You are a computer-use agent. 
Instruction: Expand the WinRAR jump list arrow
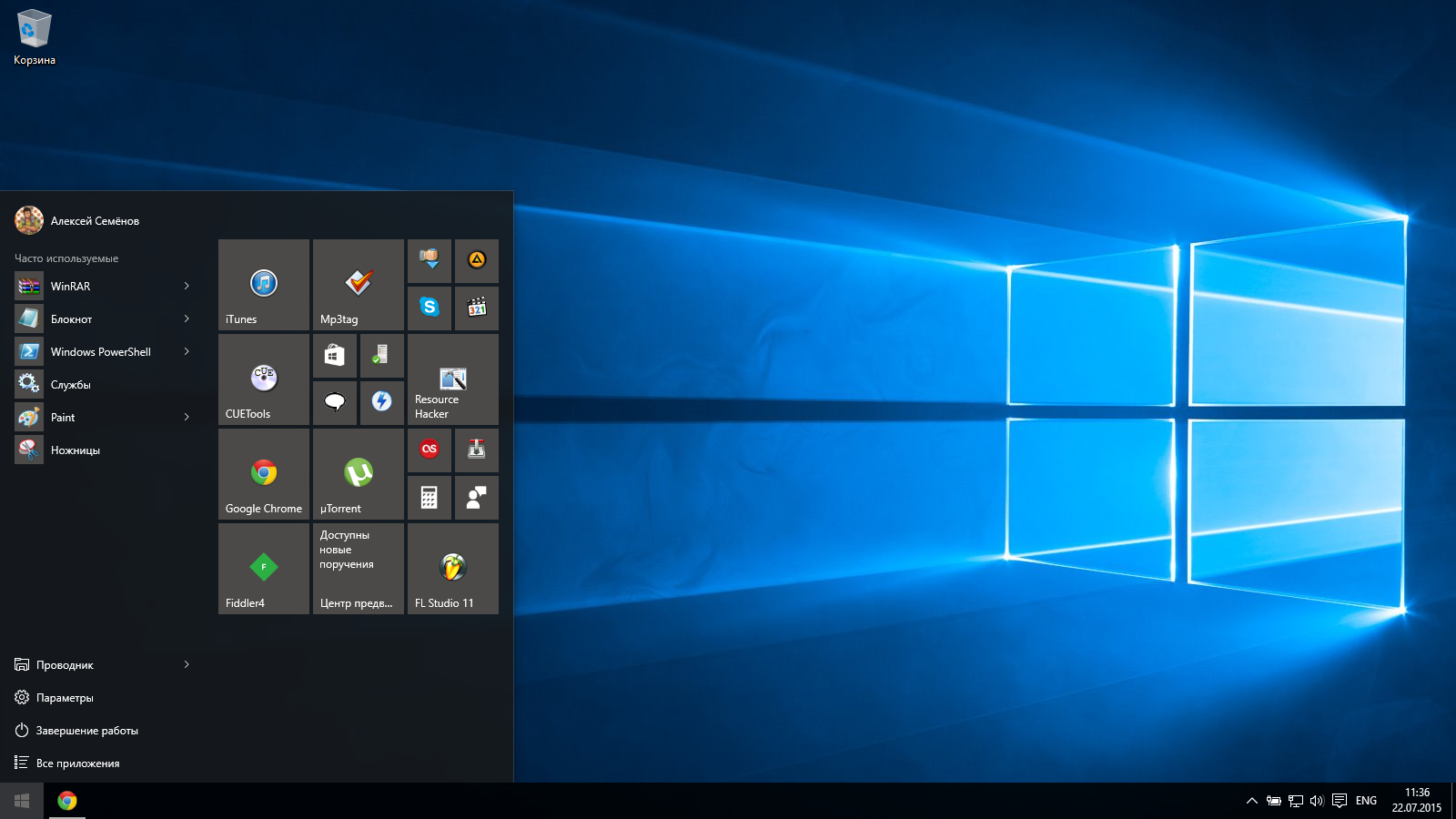(187, 286)
